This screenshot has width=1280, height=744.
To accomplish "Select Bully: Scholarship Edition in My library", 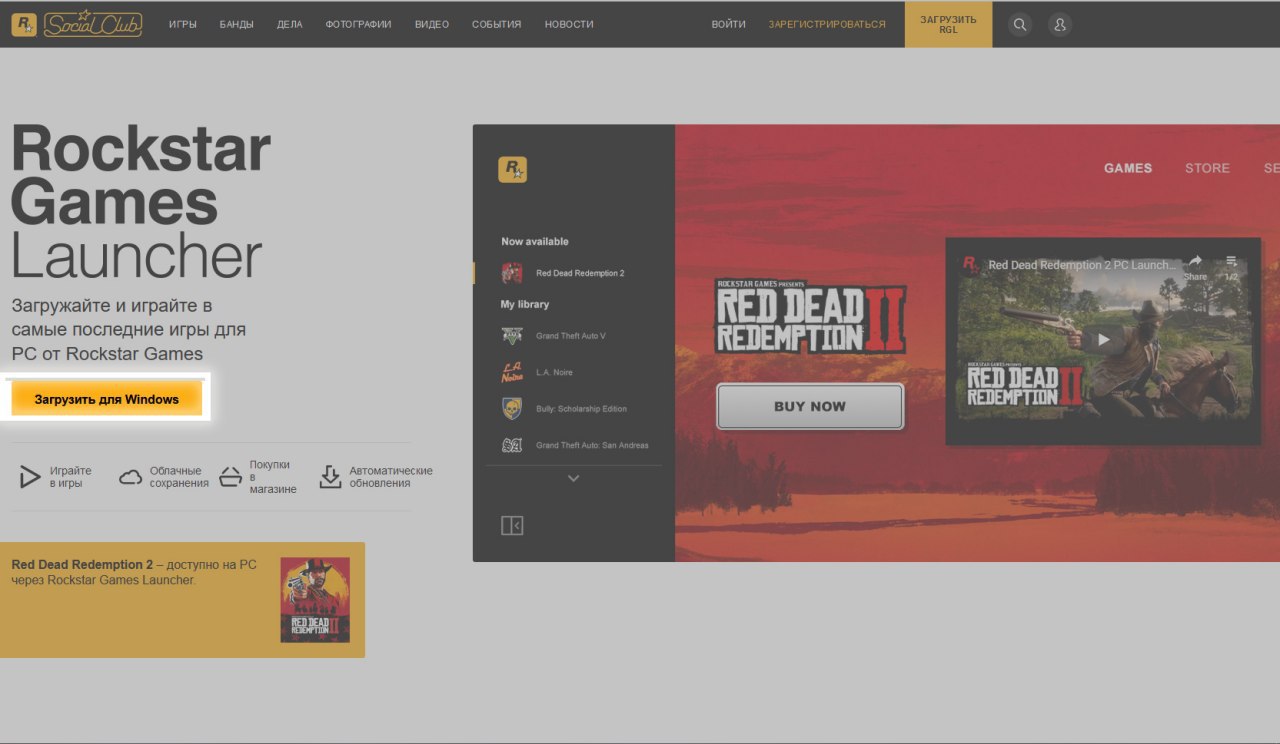I will pyautogui.click(x=581, y=409).
